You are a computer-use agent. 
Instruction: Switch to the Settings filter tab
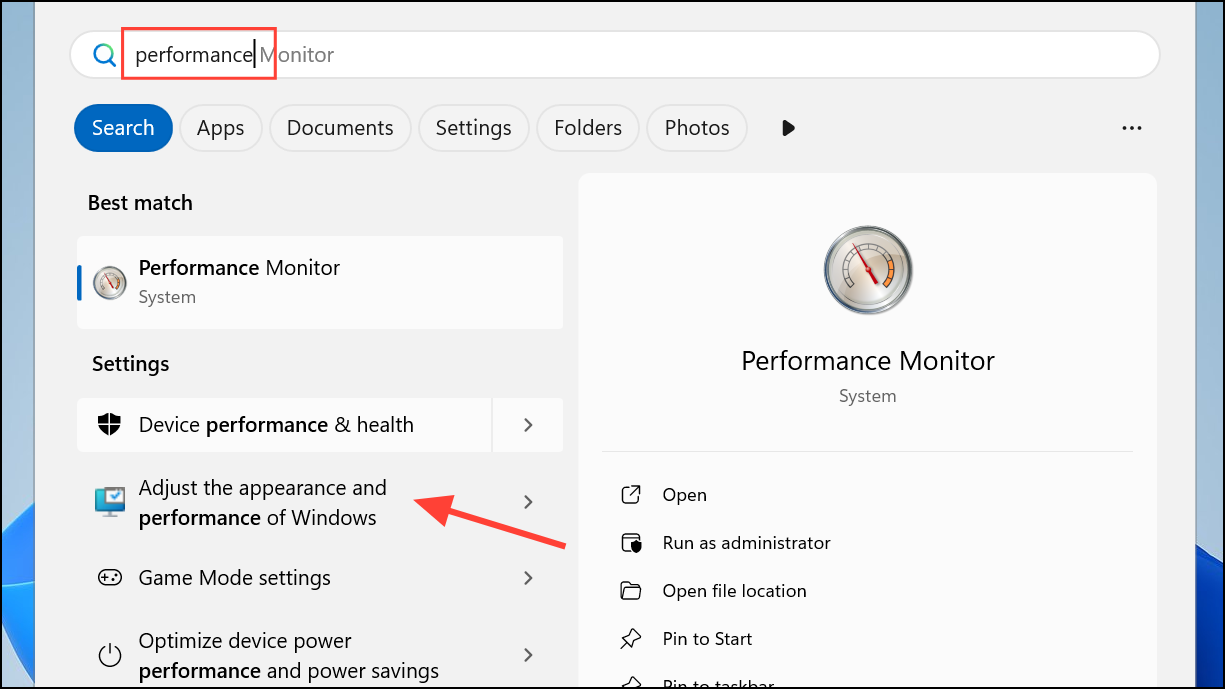click(474, 128)
